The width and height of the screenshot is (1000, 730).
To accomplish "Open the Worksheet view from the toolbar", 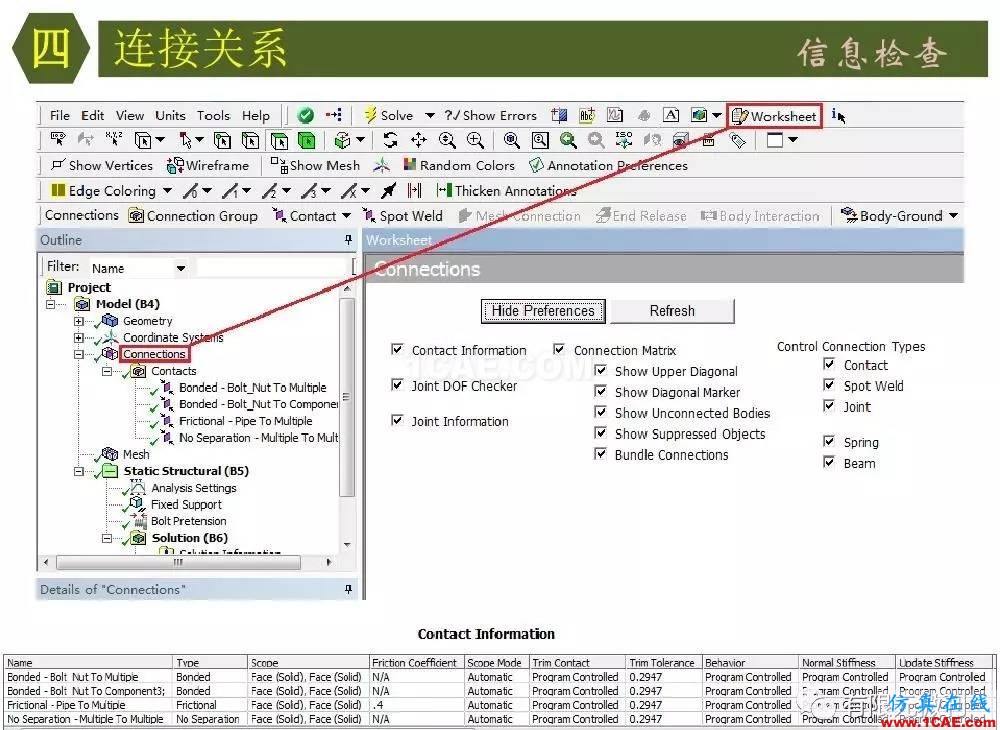I will 774,116.
